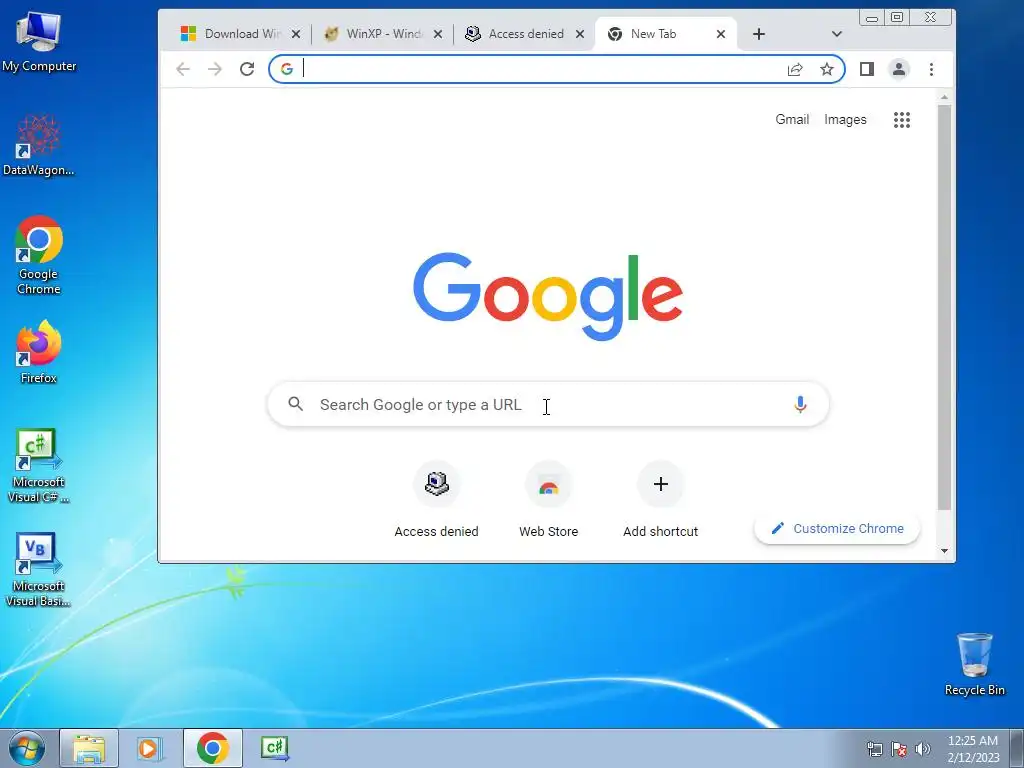Open the Action Center flag icon
The image size is (1024, 768).
click(x=899, y=748)
